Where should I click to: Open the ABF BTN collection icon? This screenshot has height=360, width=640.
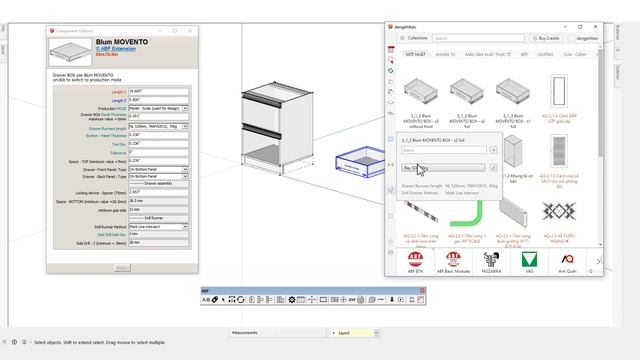[416, 262]
